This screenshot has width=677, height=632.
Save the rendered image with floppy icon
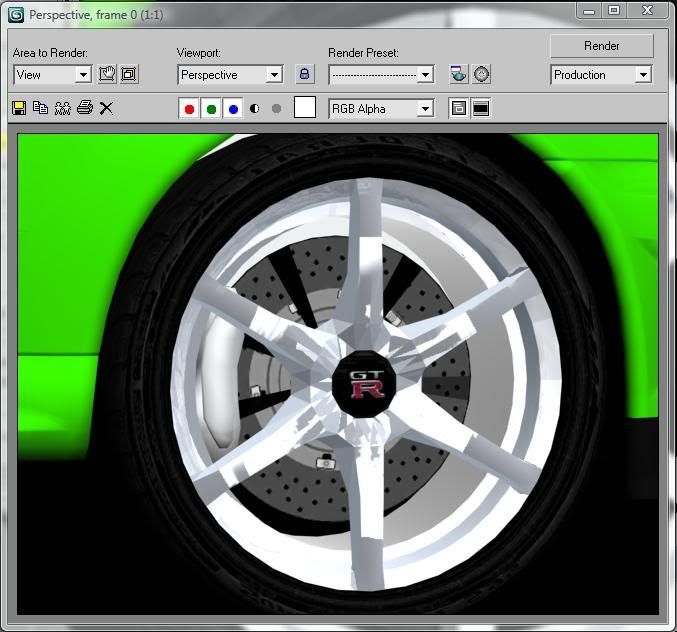pos(19,108)
